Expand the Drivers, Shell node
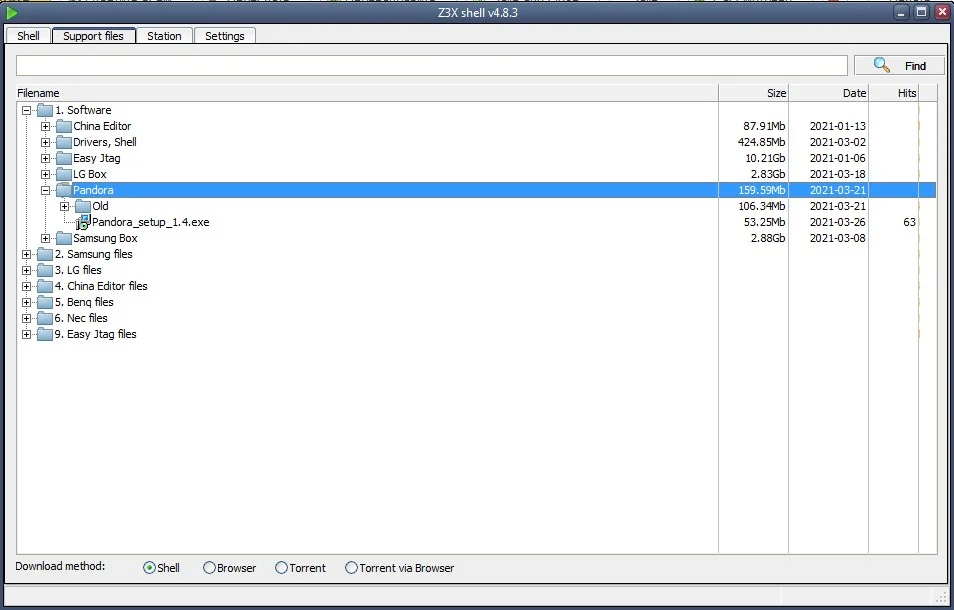The width and height of the screenshot is (954, 610). [x=46, y=142]
